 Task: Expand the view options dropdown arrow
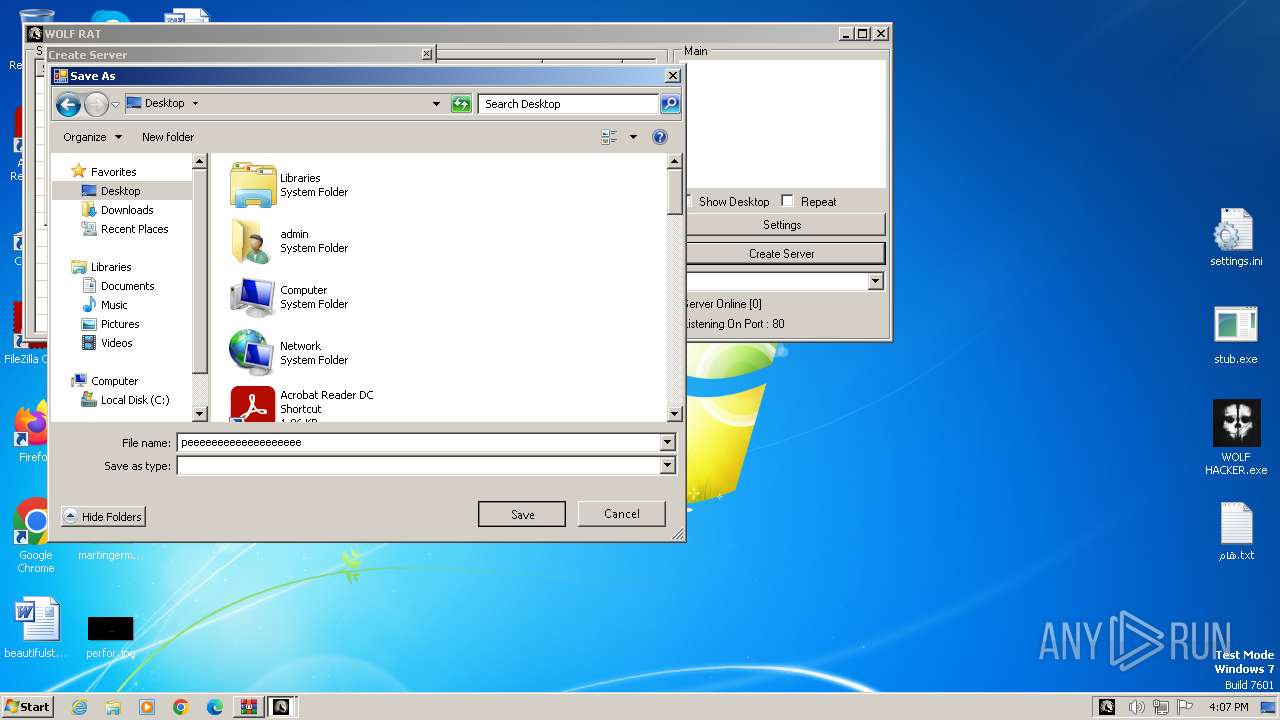[633, 137]
